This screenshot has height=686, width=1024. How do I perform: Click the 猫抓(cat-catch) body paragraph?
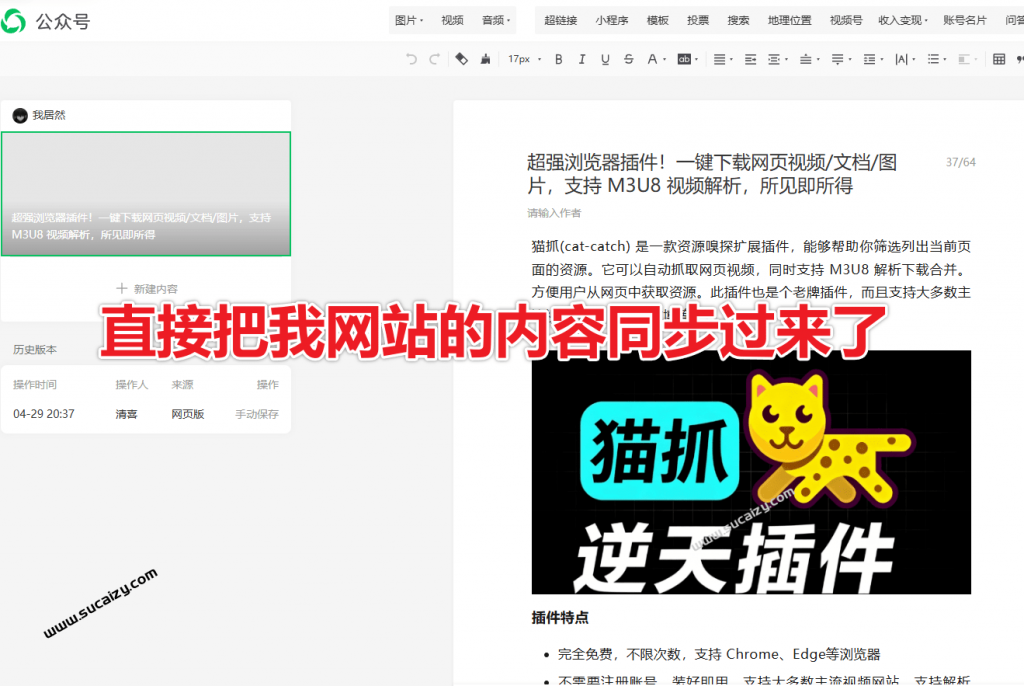[x=751, y=269]
